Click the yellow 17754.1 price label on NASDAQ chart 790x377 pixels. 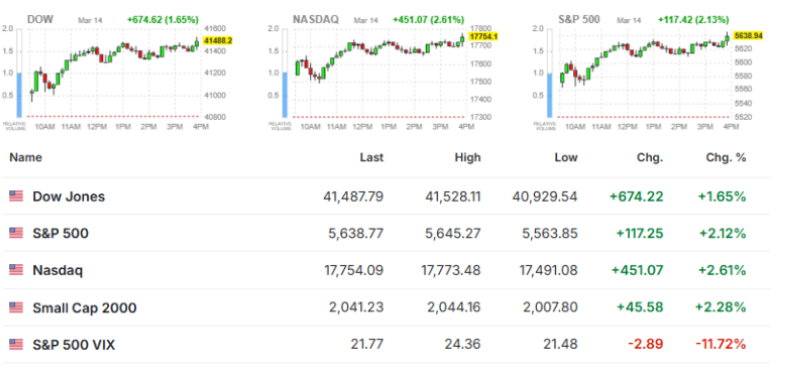point(483,36)
